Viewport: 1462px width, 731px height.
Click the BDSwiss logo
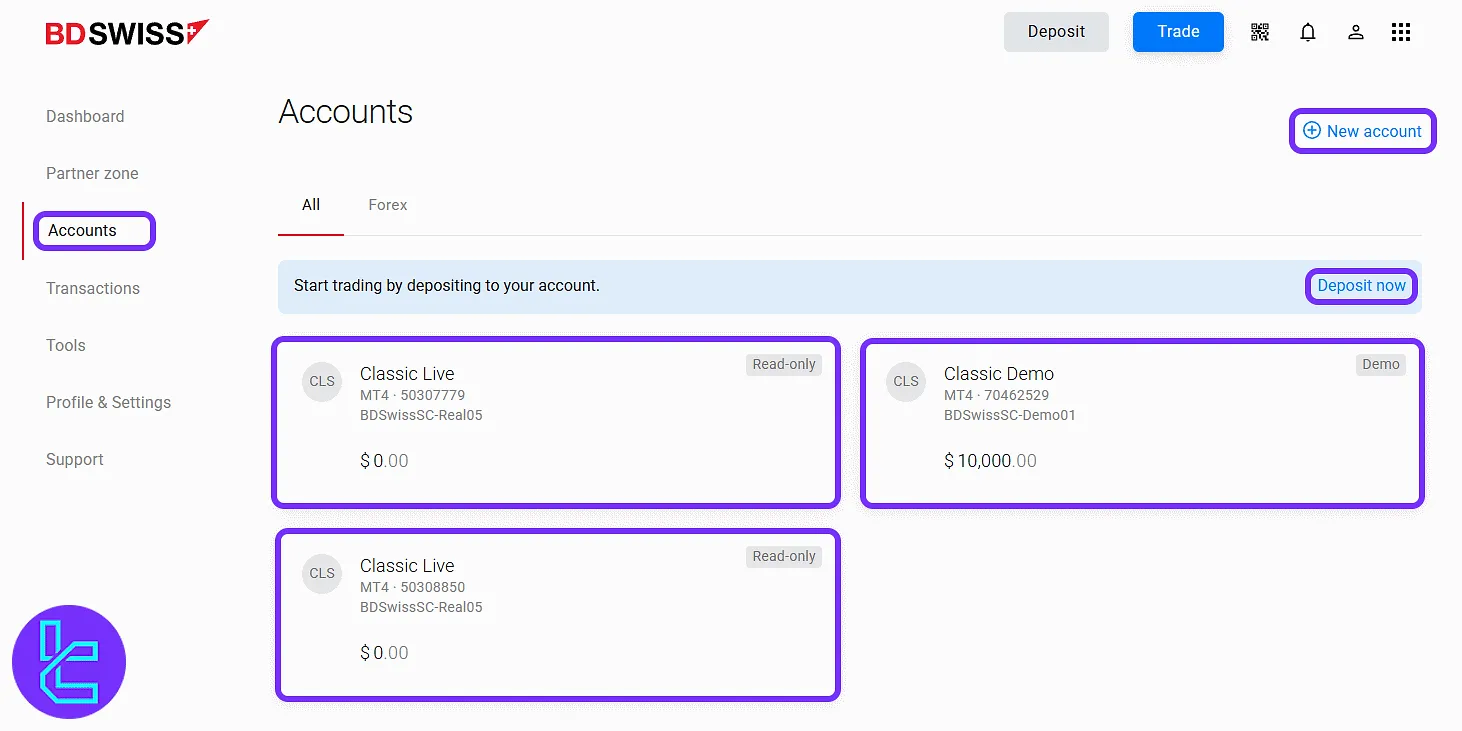click(127, 32)
